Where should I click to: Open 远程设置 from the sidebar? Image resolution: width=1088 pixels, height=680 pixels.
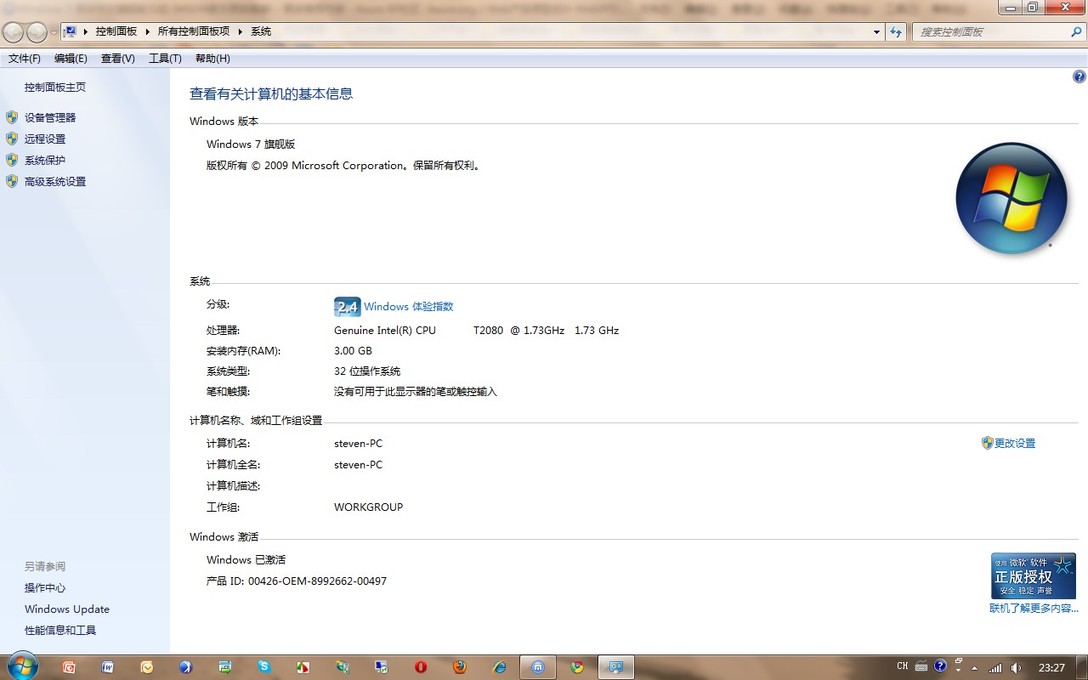click(x=45, y=139)
